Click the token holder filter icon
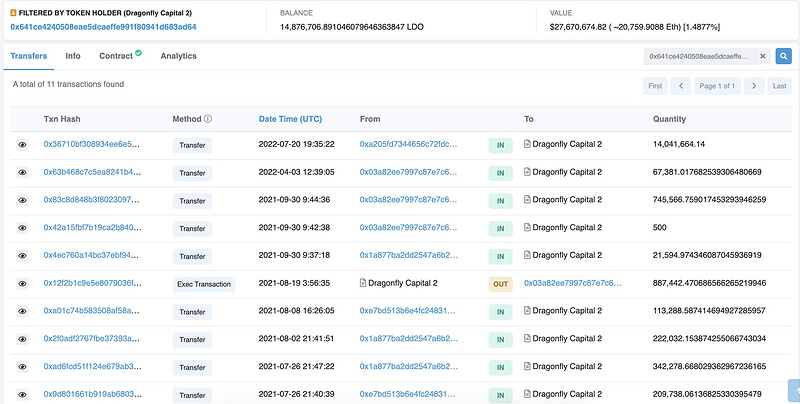The image size is (800, 404). tap(13, 13)
